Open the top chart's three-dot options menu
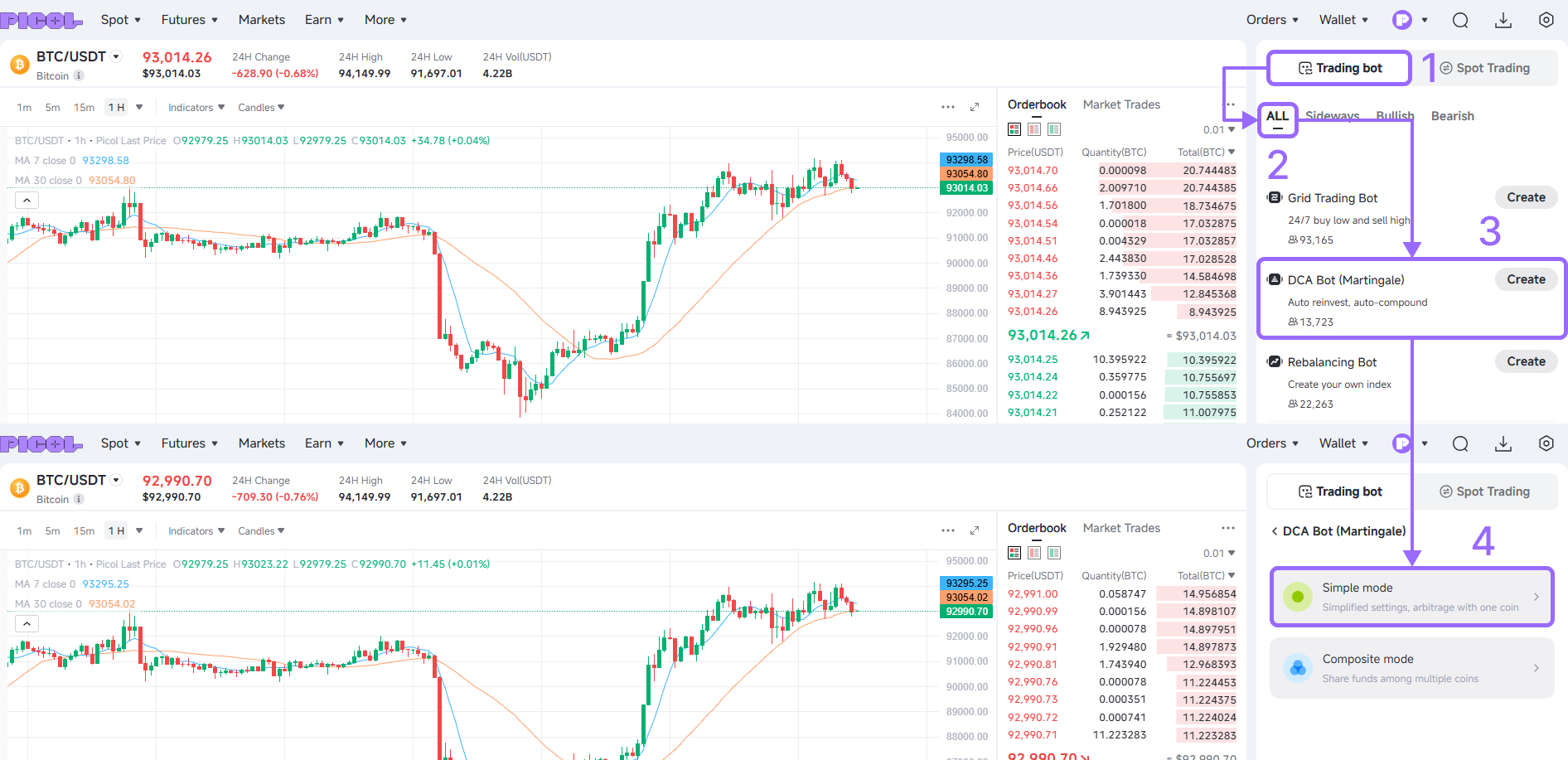The height and width of the screenshot is (760, 1568). [x=948, y=107]
